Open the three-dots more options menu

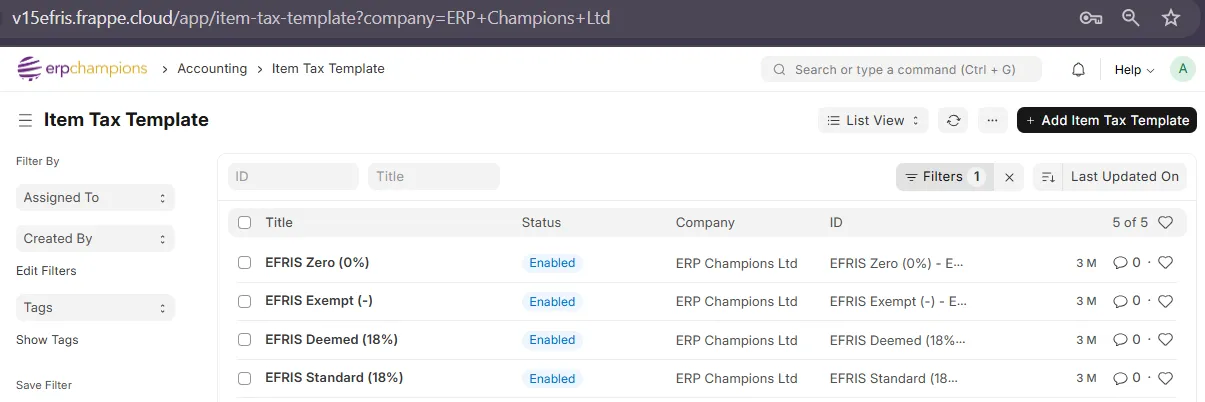(992, 120)
